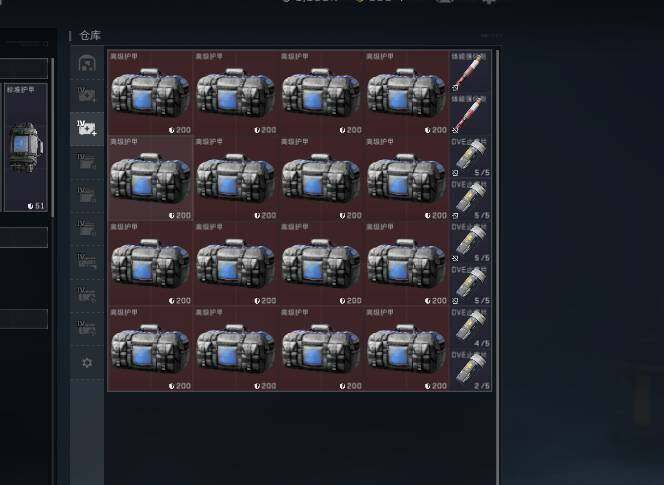Select the second red-white stimulant injector
664x485 pixels.
[470, 114]
